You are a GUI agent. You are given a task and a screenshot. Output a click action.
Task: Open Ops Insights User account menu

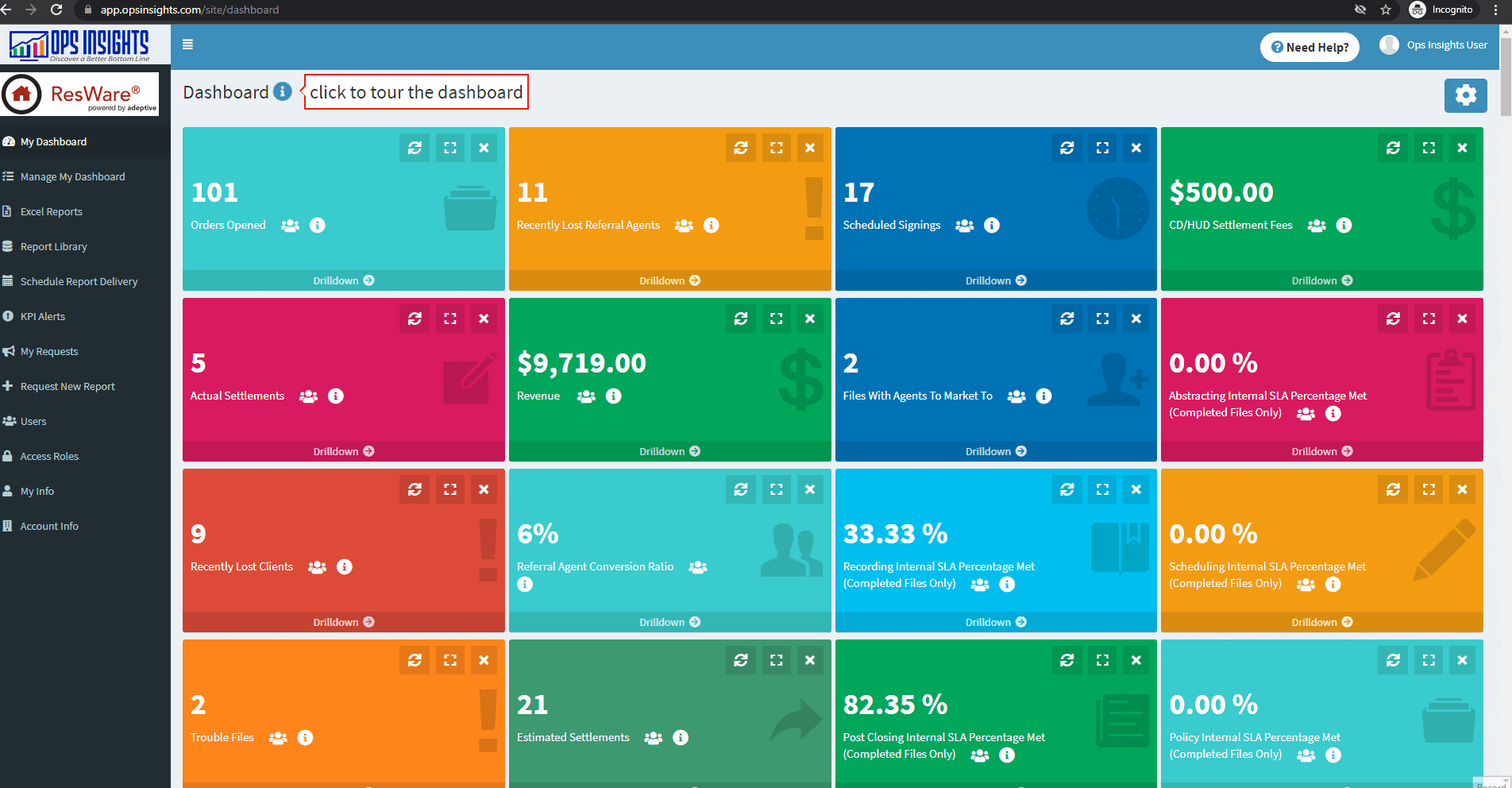[x=1433, y=44]
